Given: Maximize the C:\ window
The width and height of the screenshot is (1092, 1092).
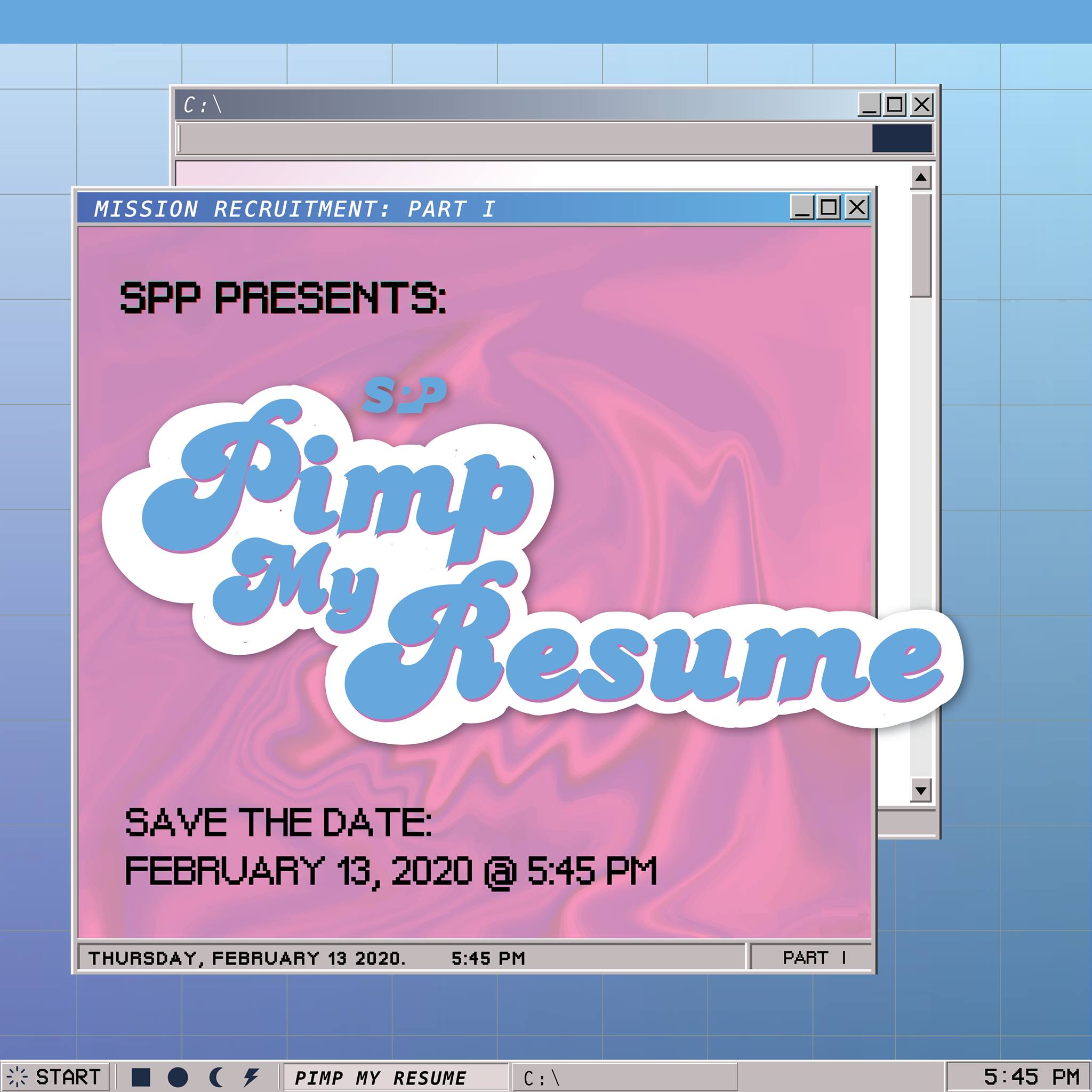Looking at the screenshot, I should [895, 105].
